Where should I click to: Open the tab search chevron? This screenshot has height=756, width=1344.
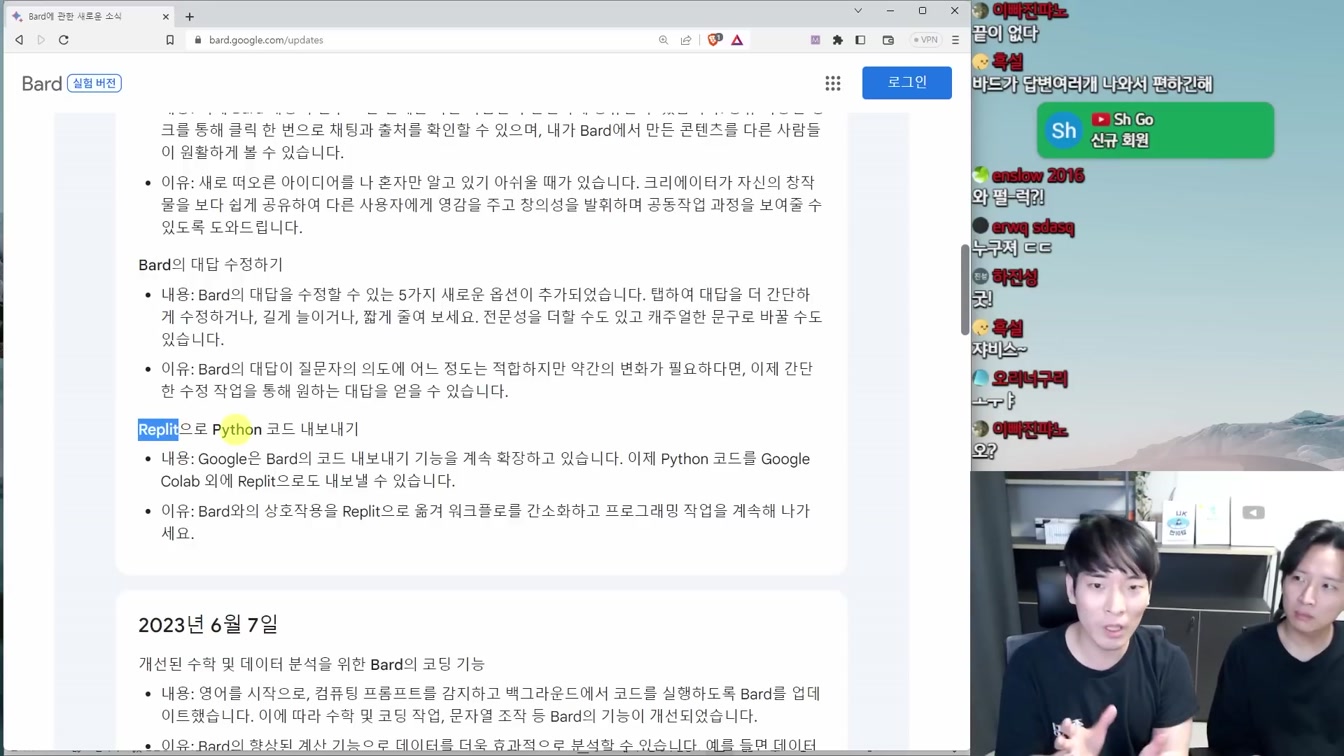click(x=858, y=11)
